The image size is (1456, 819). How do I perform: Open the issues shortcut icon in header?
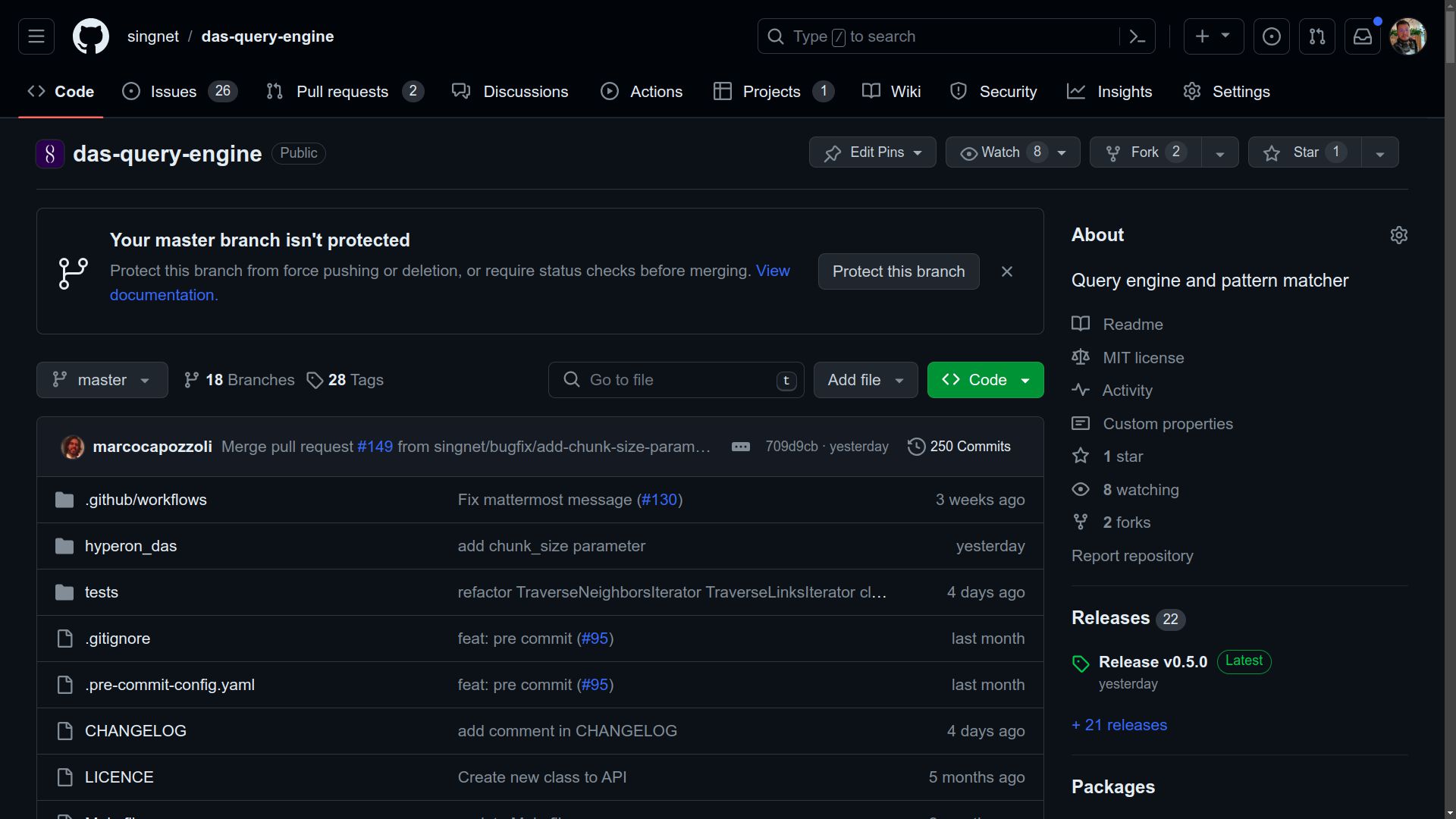1272,36
